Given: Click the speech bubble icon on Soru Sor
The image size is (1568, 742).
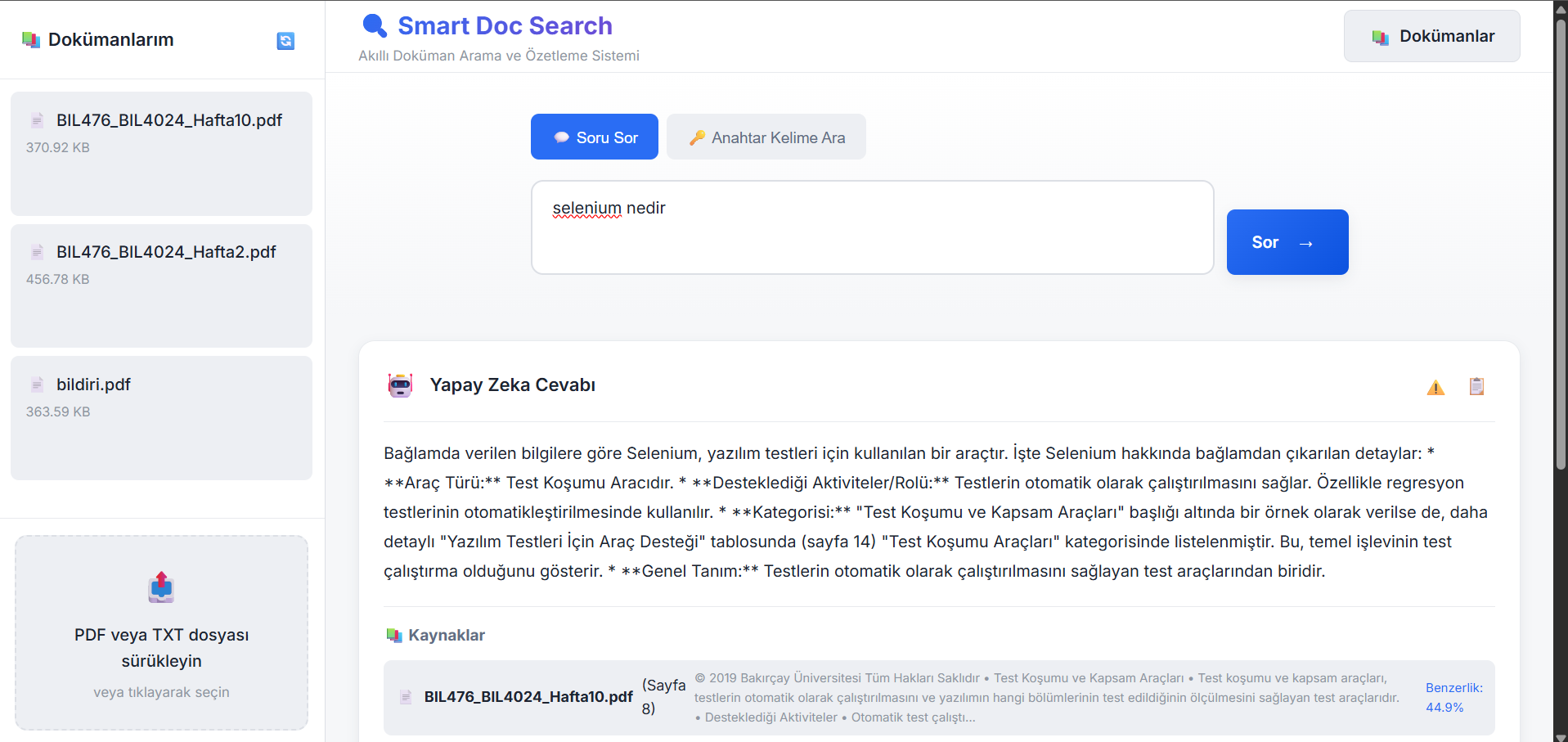Looking at the screenshot, I should tap(560, 137).
